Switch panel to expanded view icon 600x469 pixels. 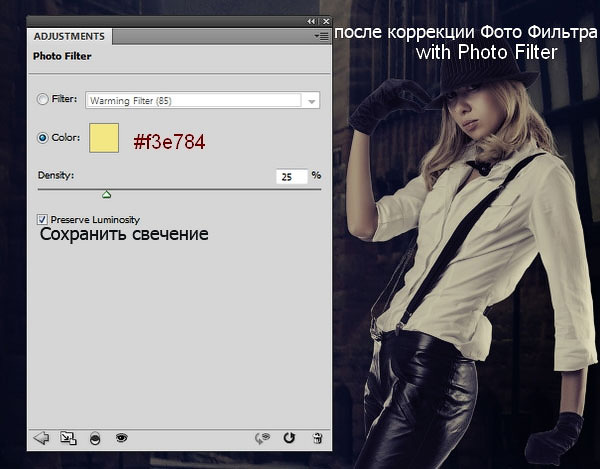click(68, 438)
